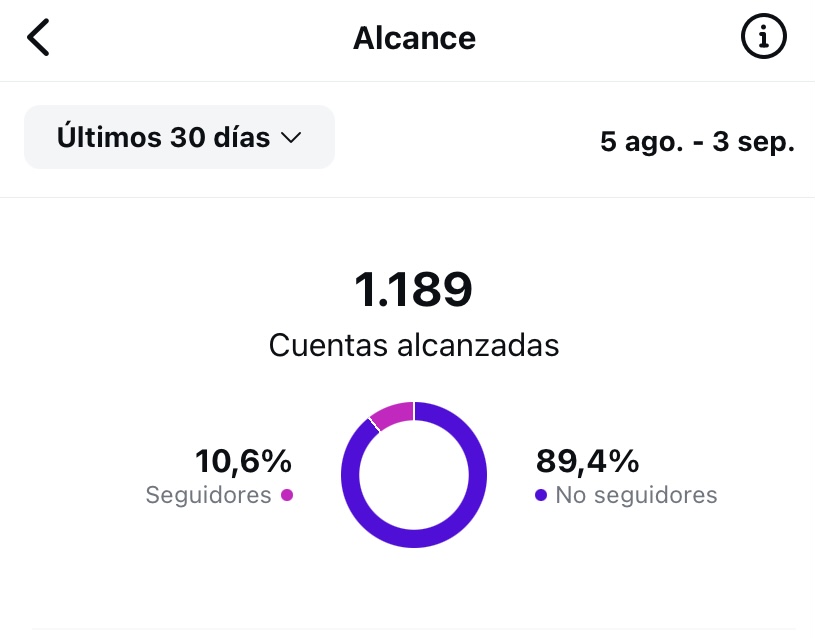Click the back arrow to exit Alcance
The image size is (815, 638).
(38, 38)
